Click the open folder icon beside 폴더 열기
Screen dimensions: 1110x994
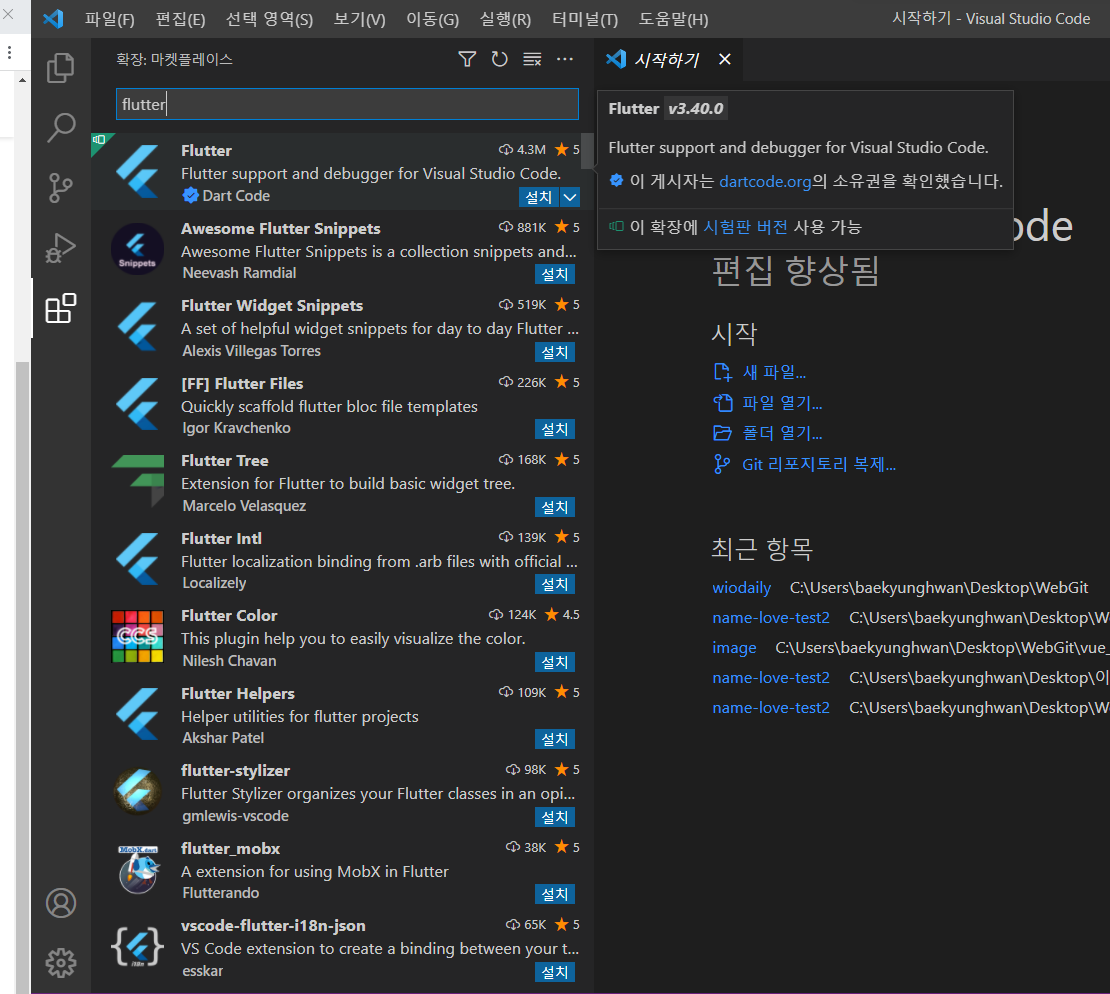click(722, 433)
